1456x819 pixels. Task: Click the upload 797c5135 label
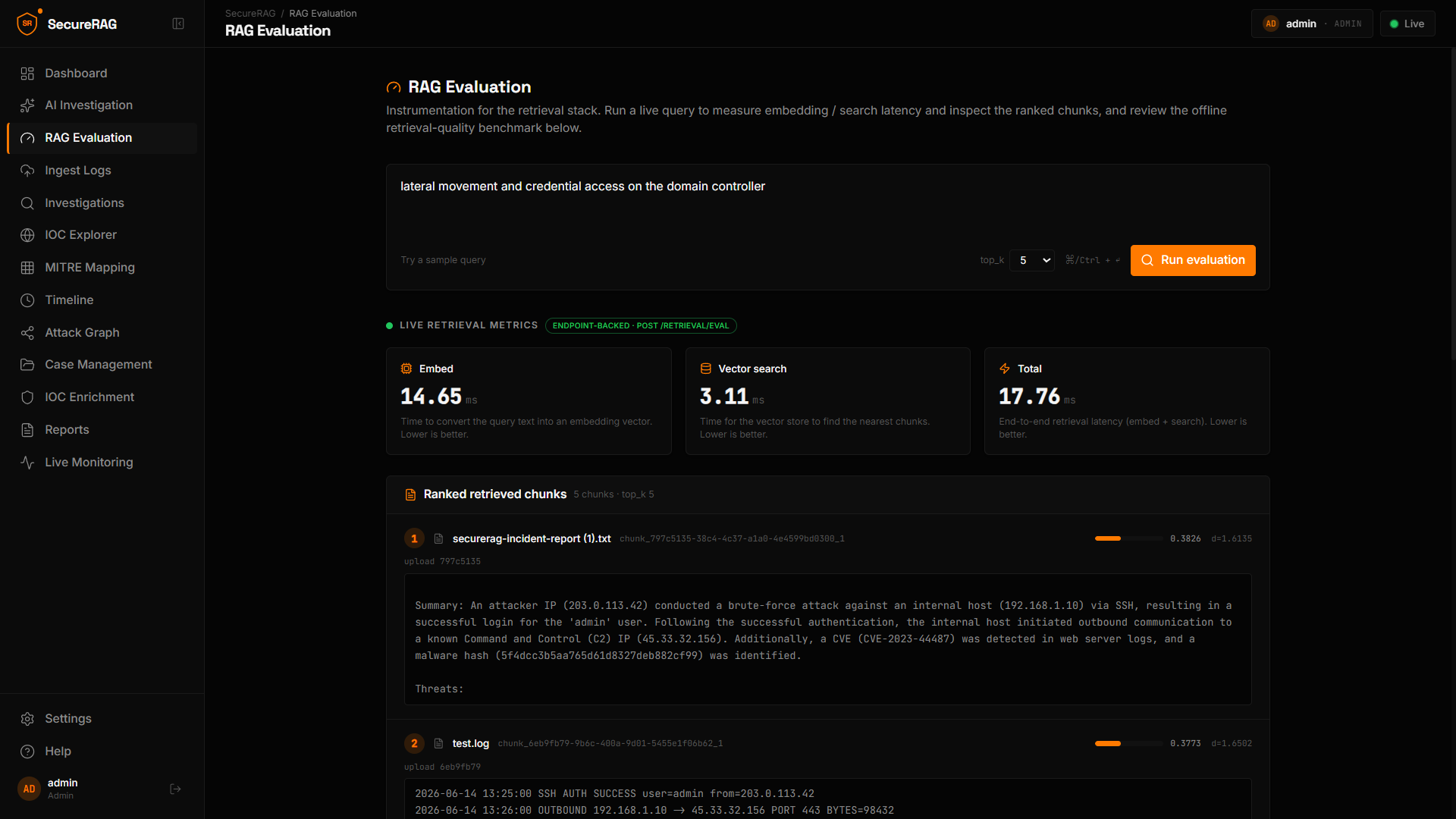click(x=442, y=561)
